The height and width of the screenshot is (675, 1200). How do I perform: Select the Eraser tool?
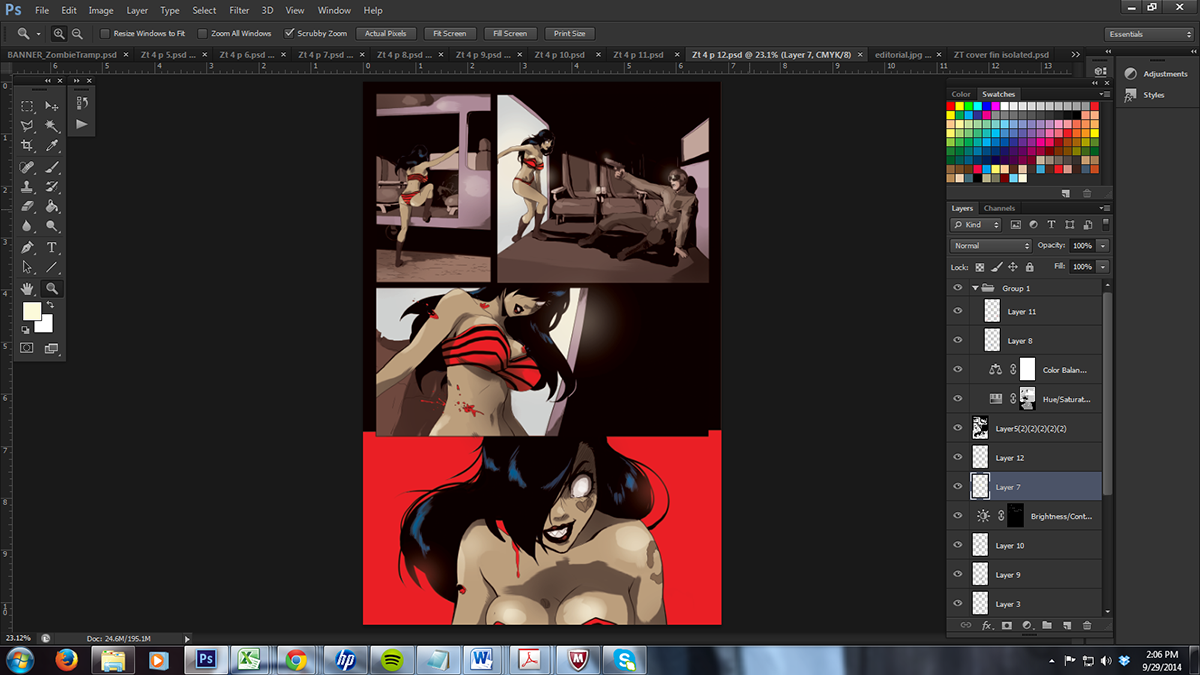28,207
